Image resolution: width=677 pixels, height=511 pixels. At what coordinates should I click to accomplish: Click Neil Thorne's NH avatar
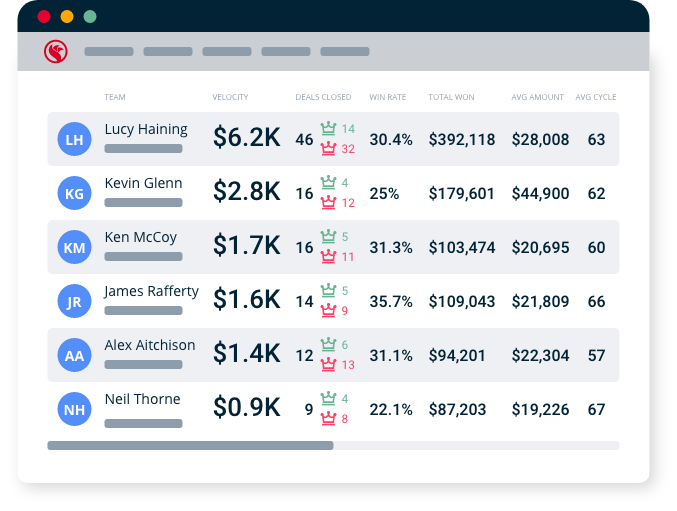74,409
